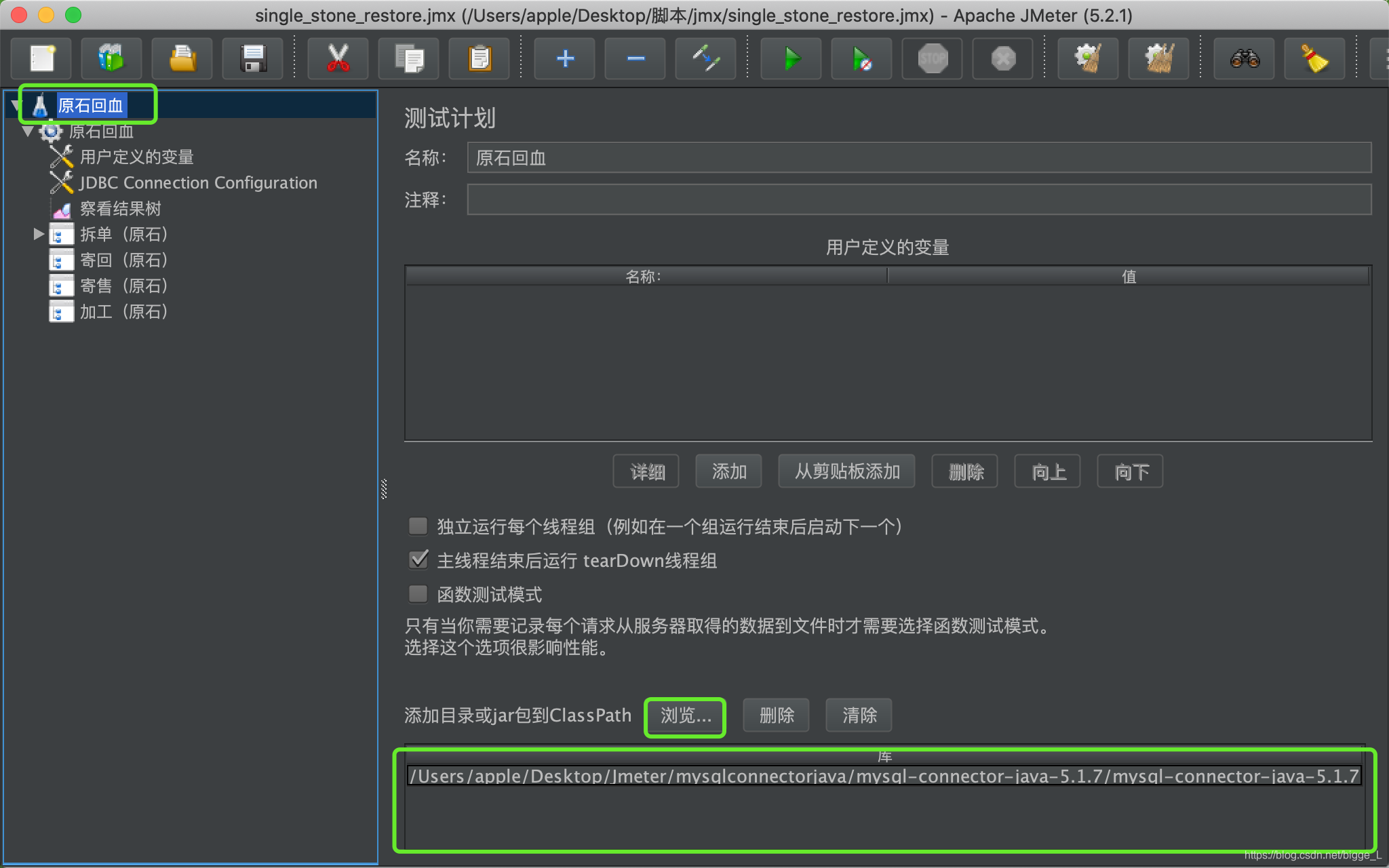Collapse the root test plan triangle

point(16,105)
